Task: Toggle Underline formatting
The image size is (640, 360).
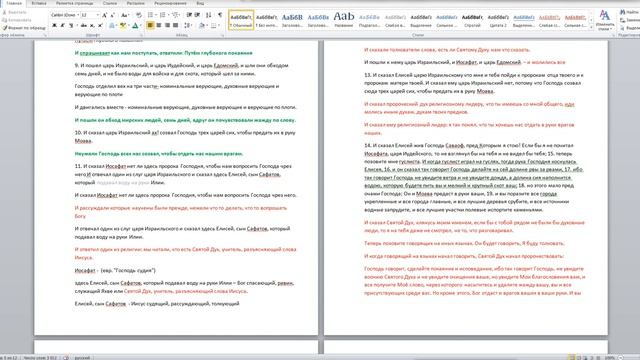Action: click(71, 25)
